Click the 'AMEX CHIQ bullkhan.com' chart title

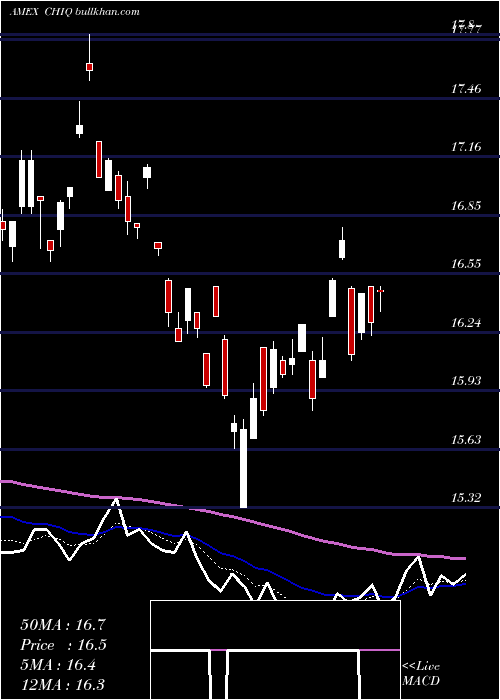click(75, 12)
